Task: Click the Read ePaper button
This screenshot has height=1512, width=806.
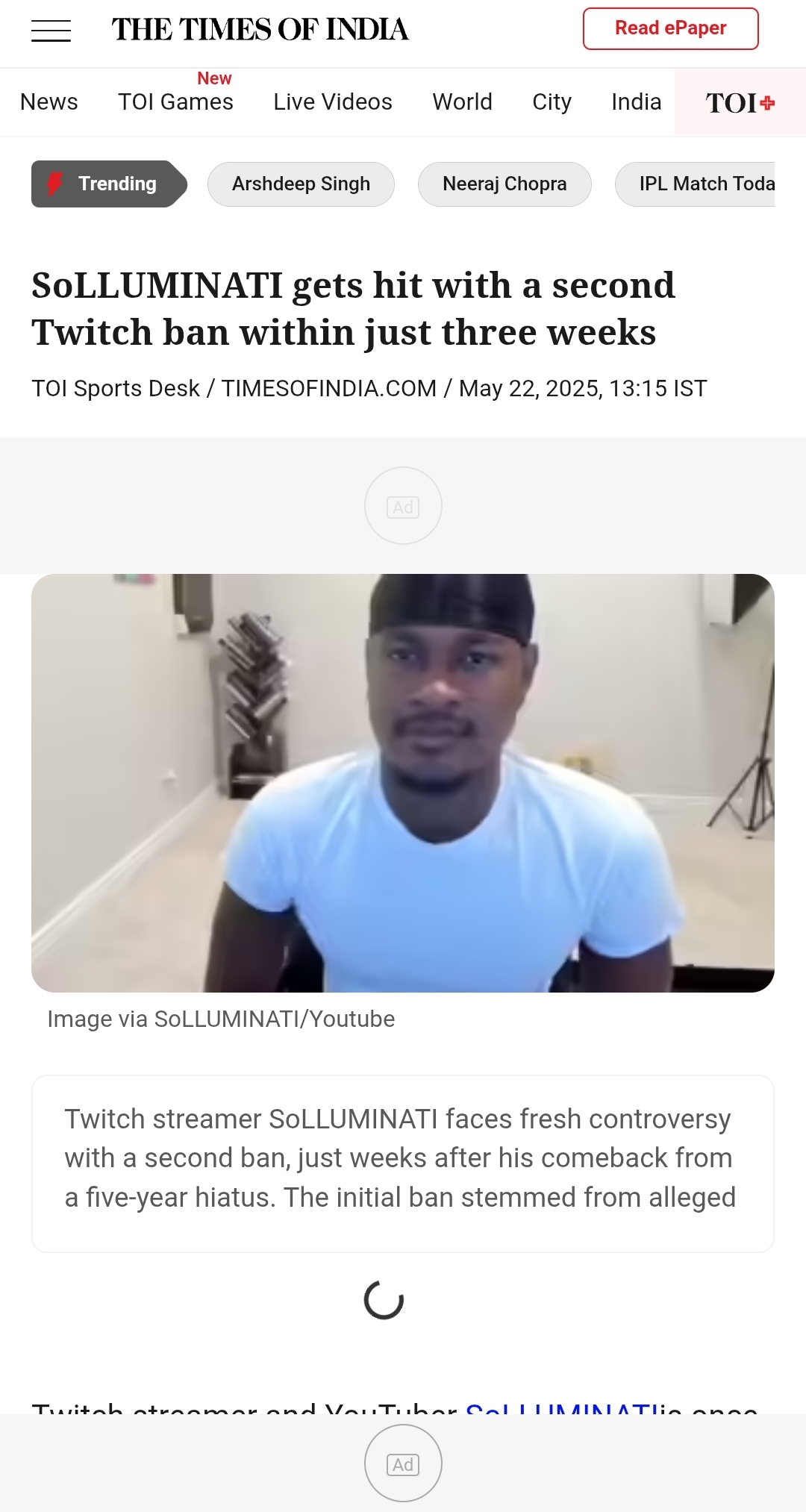Action: click(x=670, y=28)
